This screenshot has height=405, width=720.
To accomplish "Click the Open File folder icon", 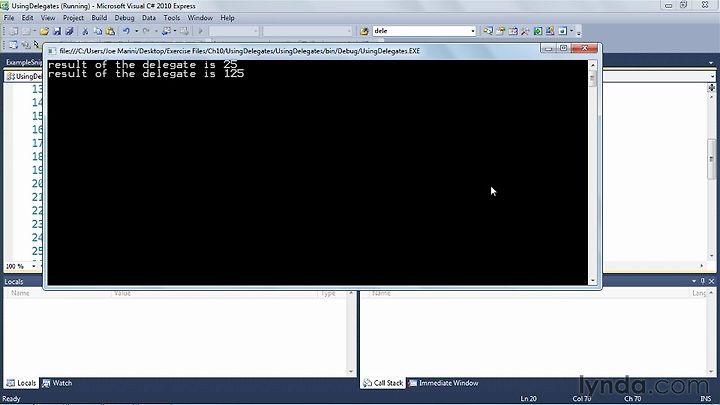I will pos(44,31).
